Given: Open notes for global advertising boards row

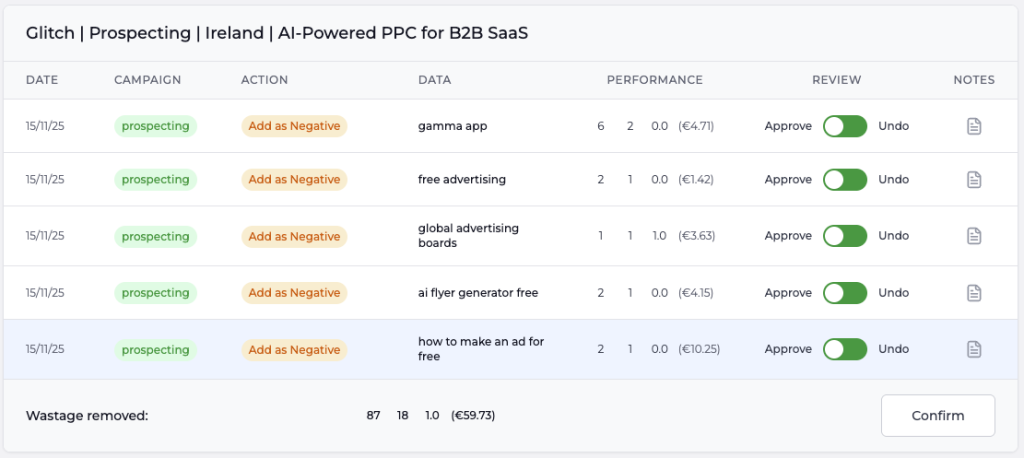Looking at the screenshot, I should pos(974,236).
